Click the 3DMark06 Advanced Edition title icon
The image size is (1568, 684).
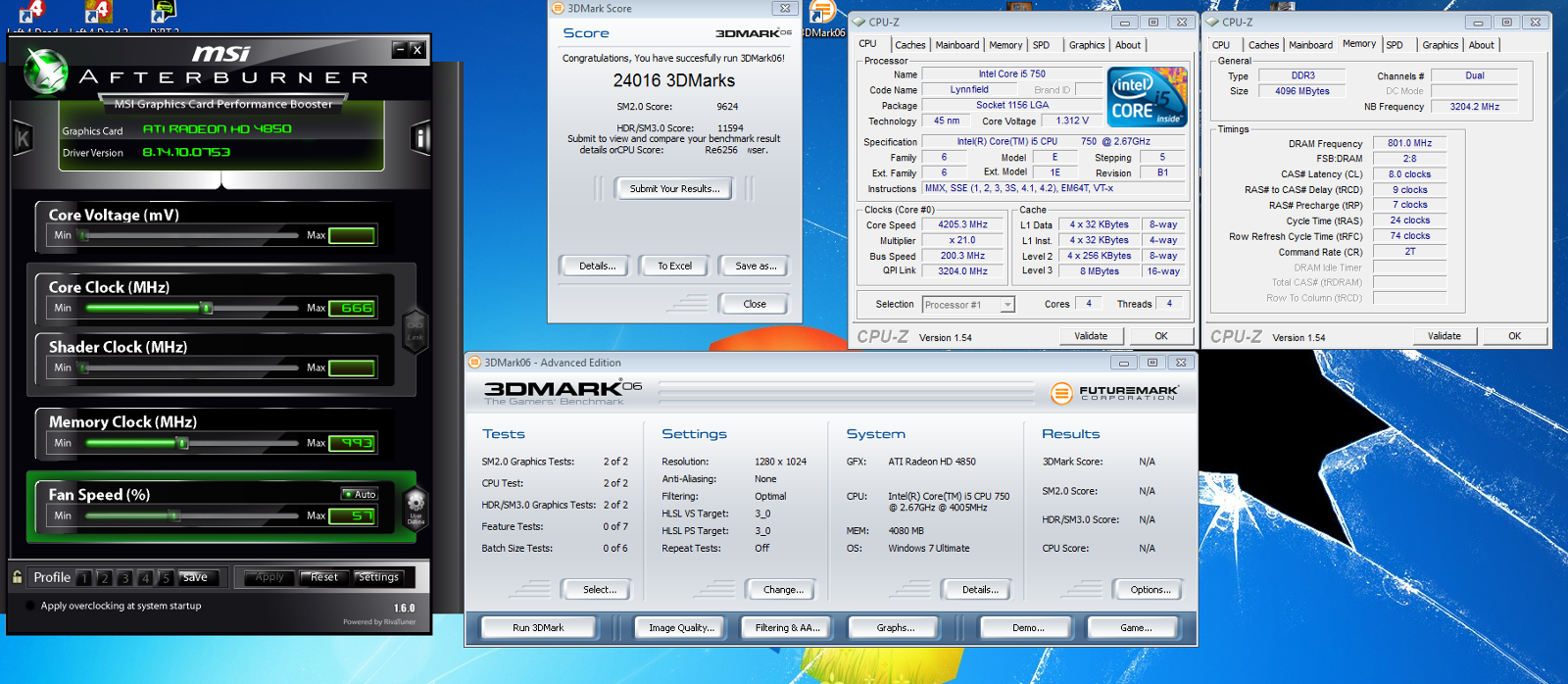click(x=474, y=363)
